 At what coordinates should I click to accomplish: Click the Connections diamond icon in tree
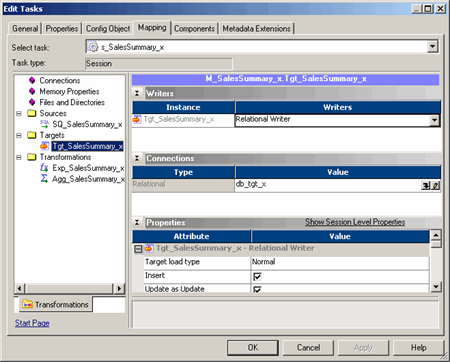click(x=32, y=80)
